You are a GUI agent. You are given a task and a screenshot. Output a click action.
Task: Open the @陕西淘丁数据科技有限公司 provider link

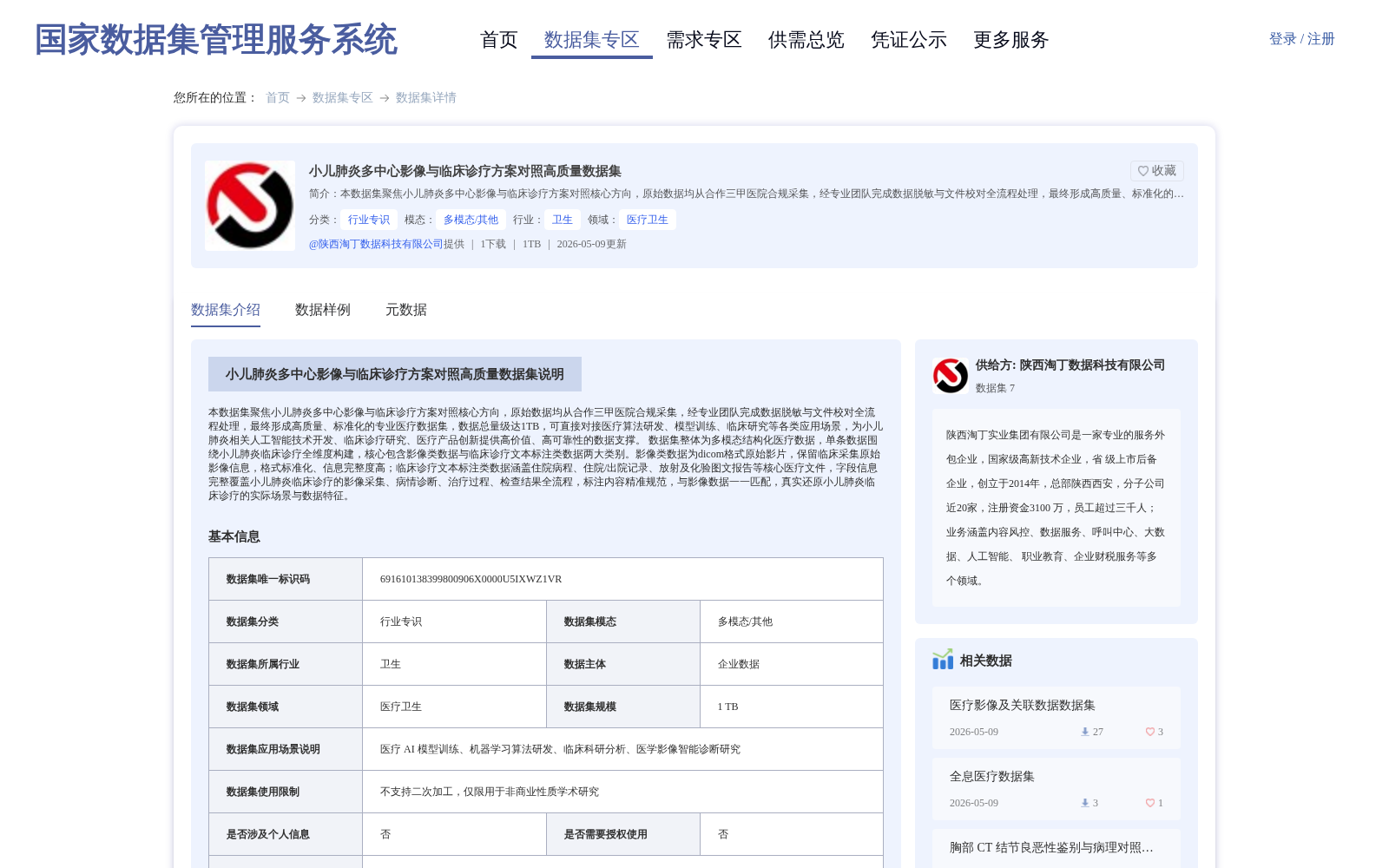coord(376,244)
